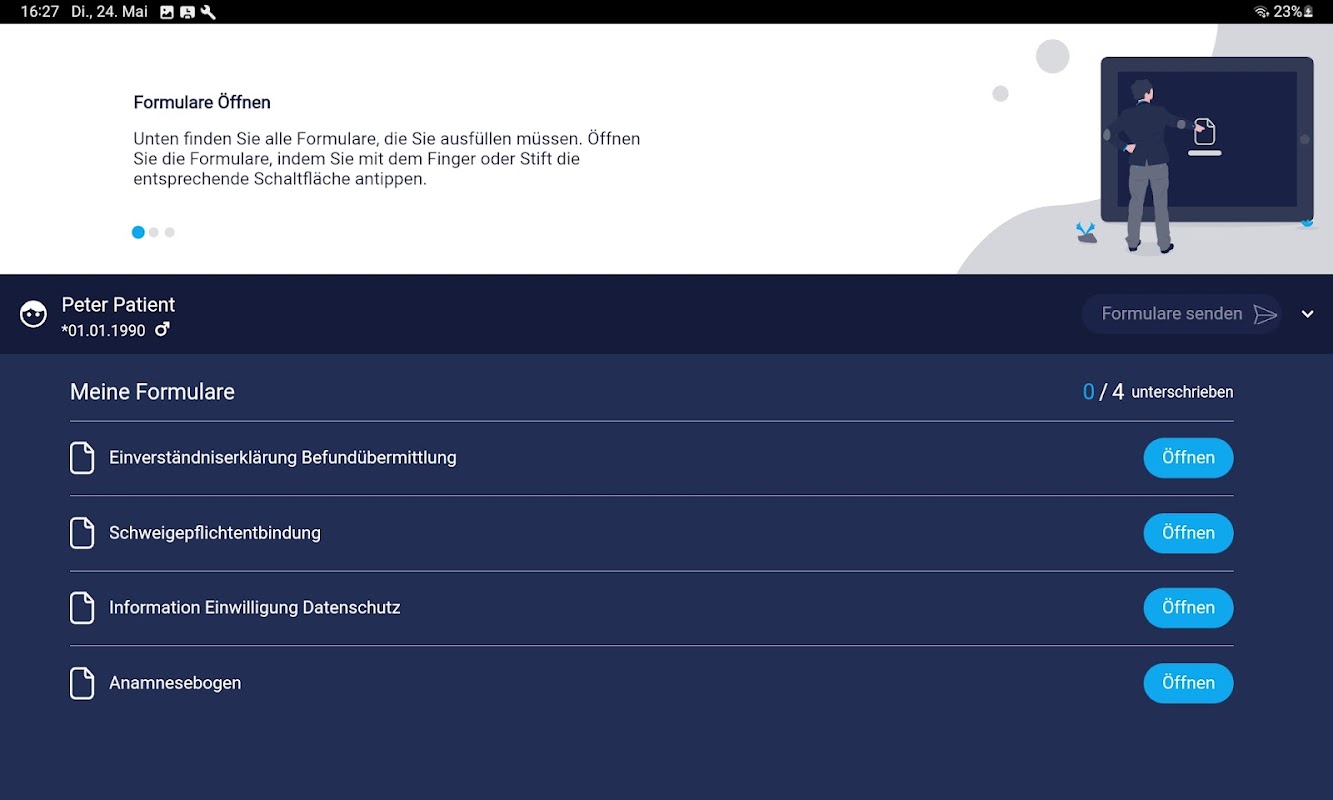This screenshot has width=1333, height=800.
Task: Click the battery 23% indicator
Action: click(x=1293, y=12)
